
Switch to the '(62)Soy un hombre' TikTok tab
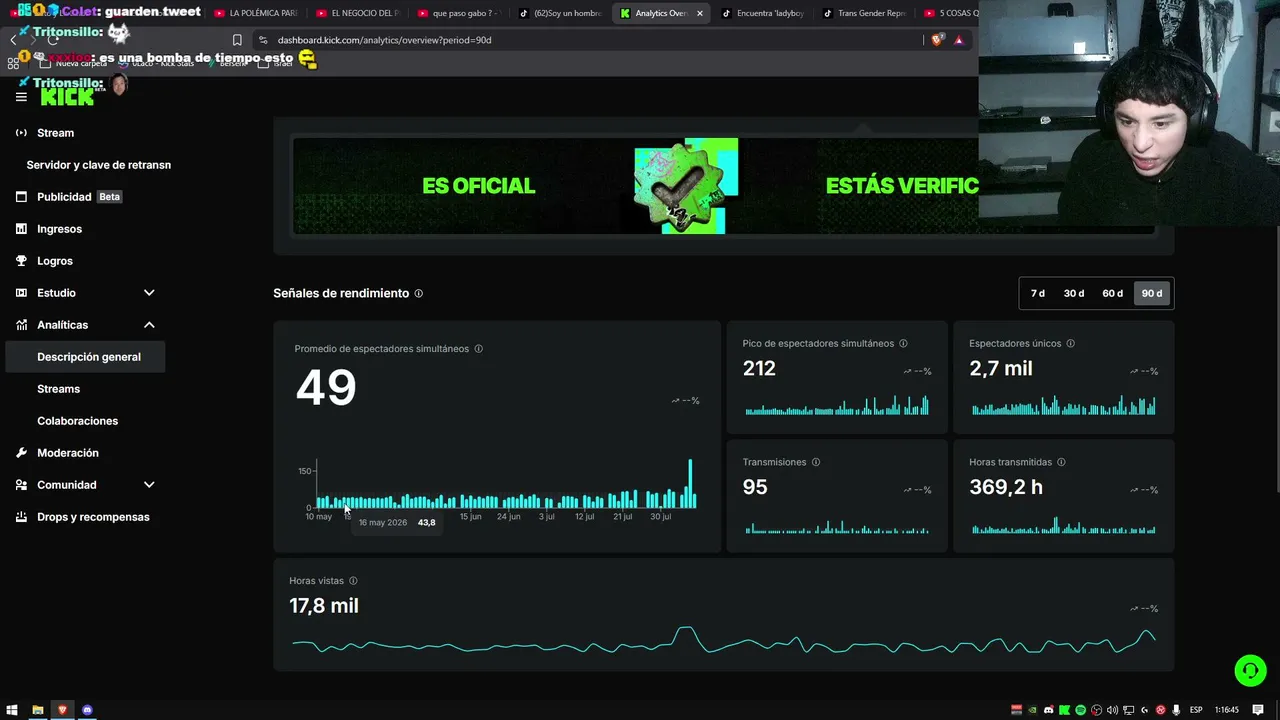(561, 13)
